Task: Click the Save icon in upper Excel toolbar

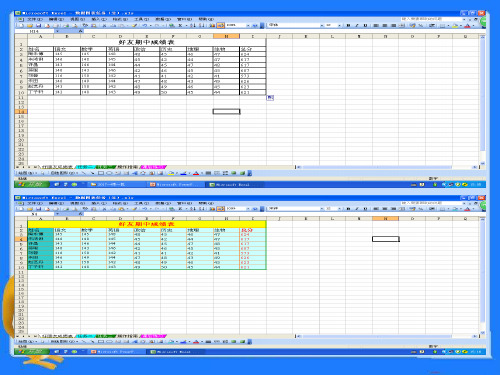Action: 38,25
